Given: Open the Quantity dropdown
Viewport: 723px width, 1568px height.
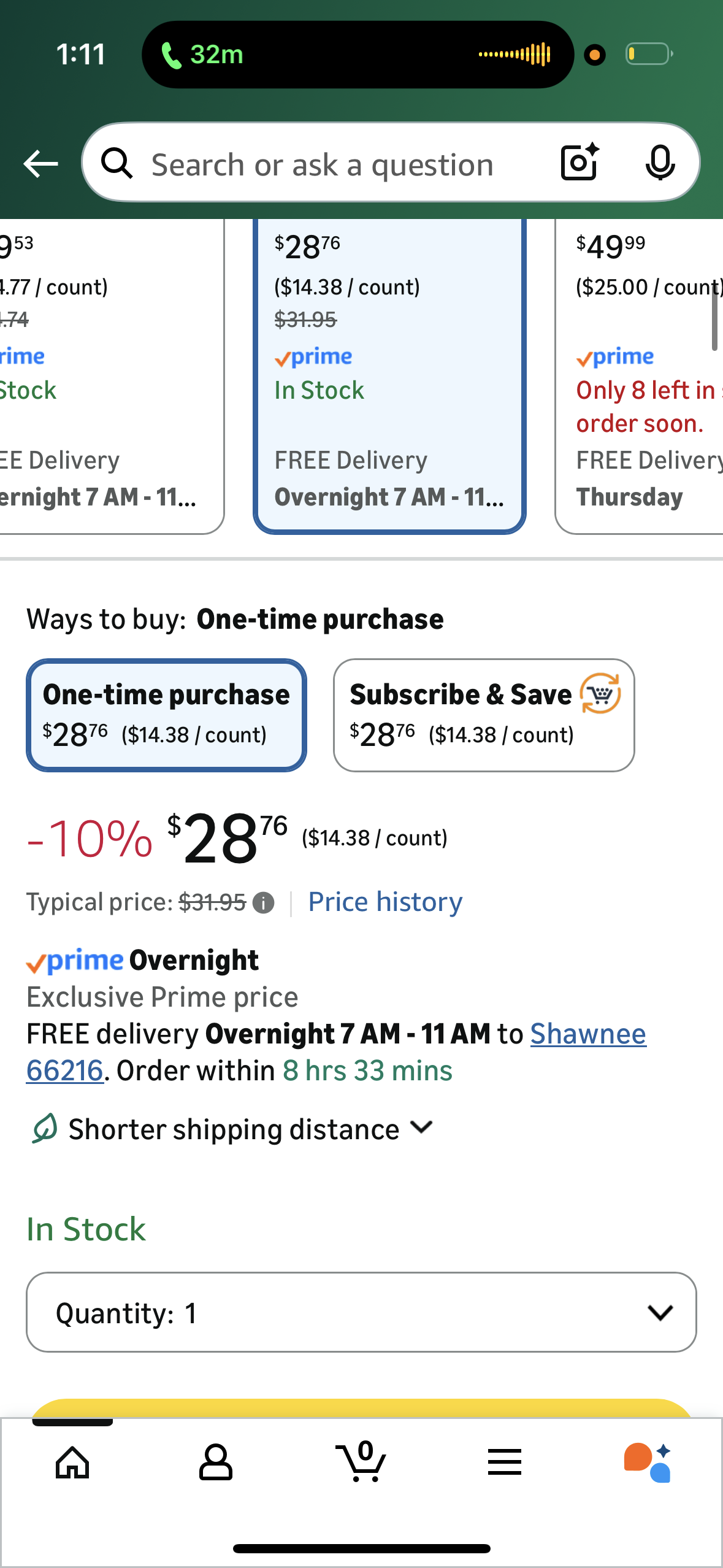Looking at the screenshot, I should point(361,1312).
